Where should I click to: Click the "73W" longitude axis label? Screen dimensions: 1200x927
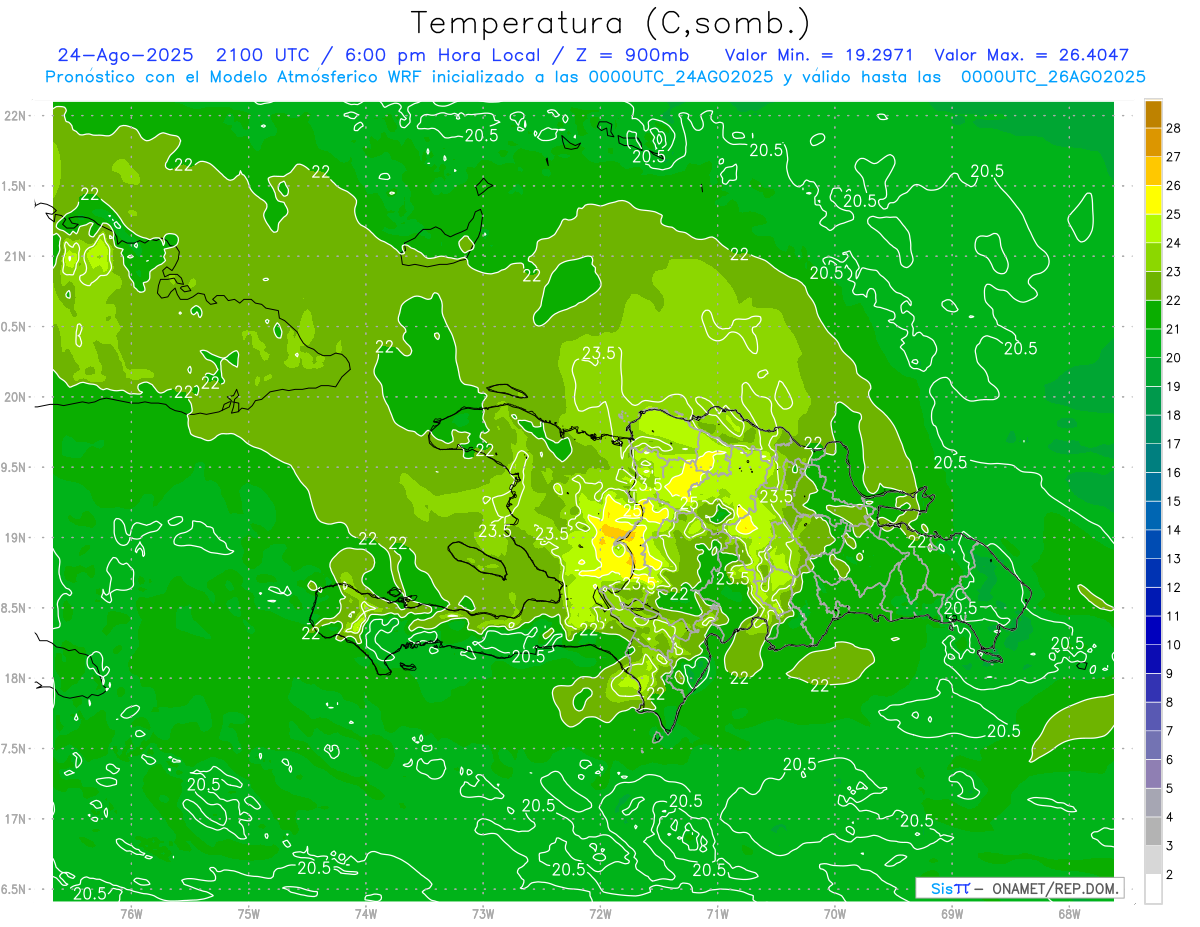483,913
